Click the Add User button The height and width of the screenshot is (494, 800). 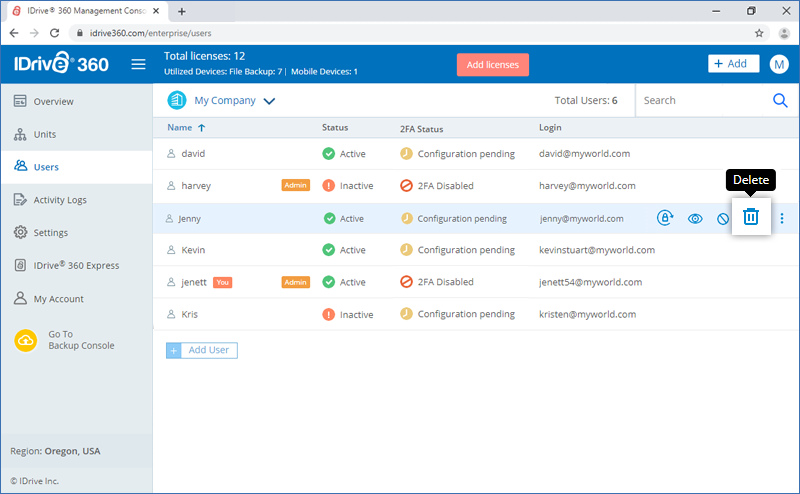[202, 350]
